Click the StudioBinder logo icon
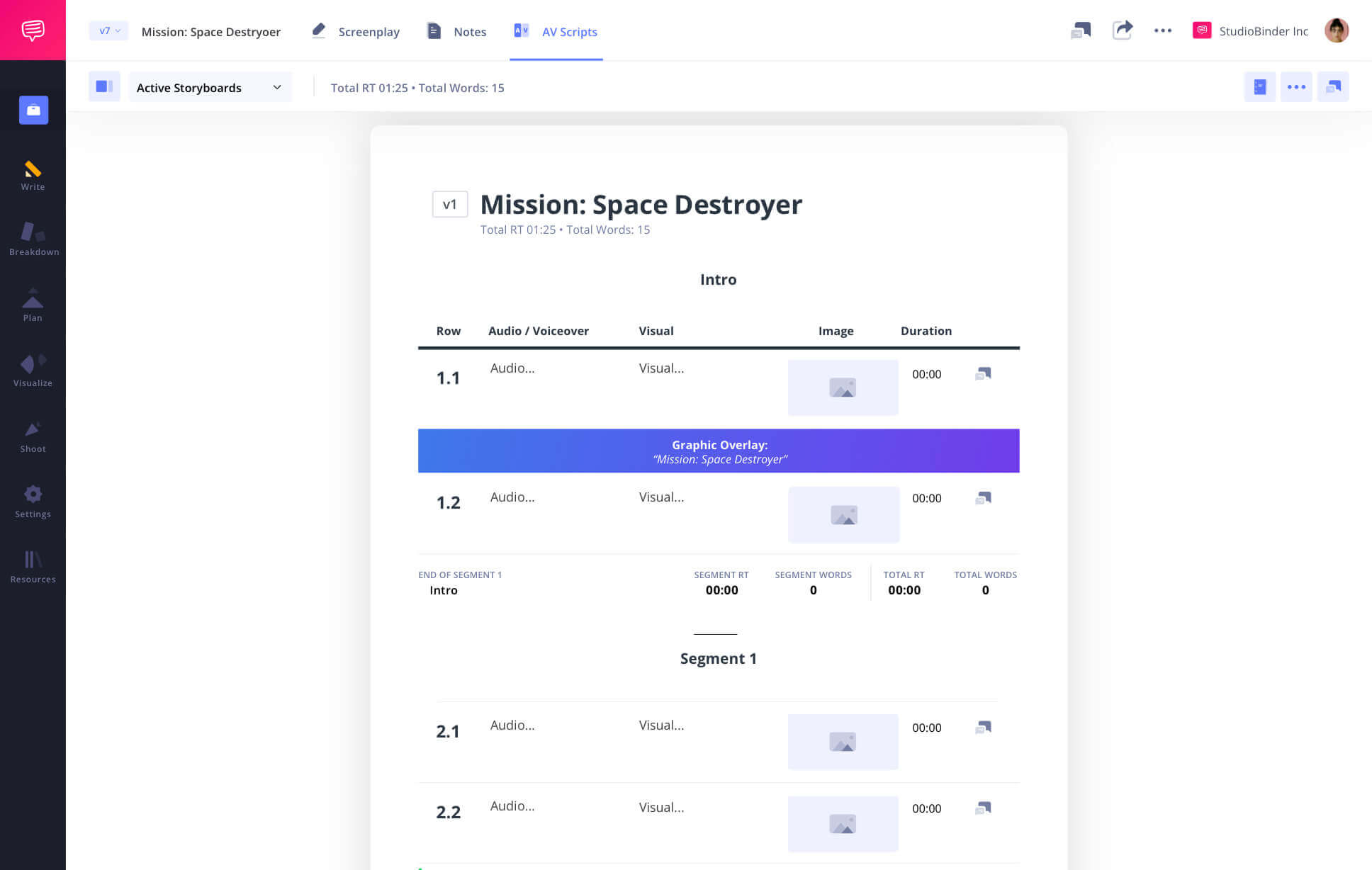The height and width of the screenshot is (870, 1372). click(x=33, y=30)
